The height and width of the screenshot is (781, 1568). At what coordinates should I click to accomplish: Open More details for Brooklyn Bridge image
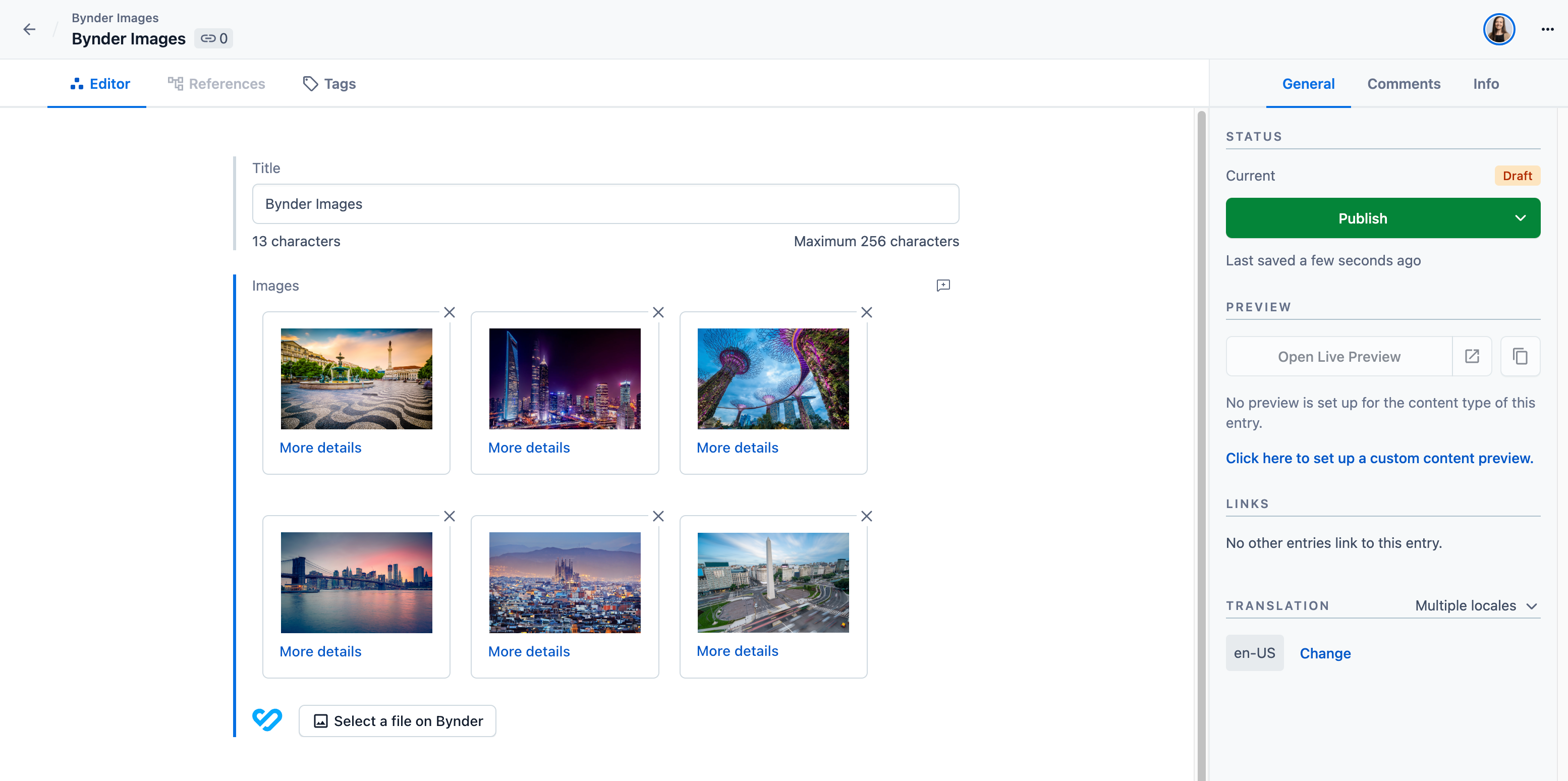pyautogui.click(x=320, y=652)
